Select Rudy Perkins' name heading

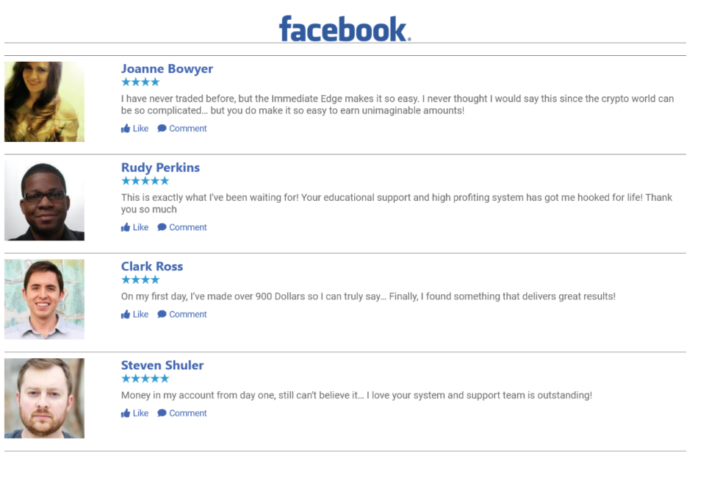[160, 168]
